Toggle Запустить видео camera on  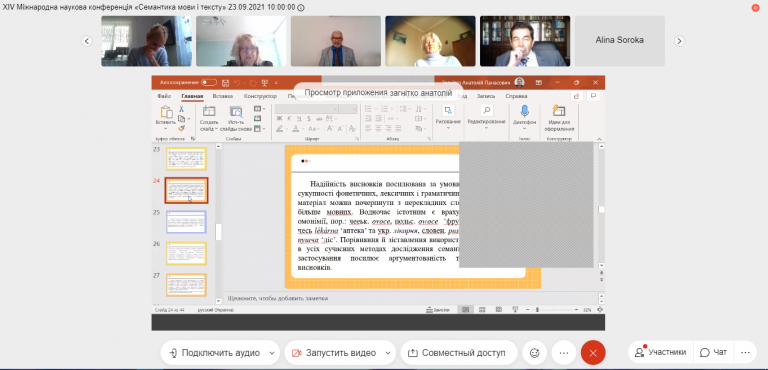click(x=336, y=352)
